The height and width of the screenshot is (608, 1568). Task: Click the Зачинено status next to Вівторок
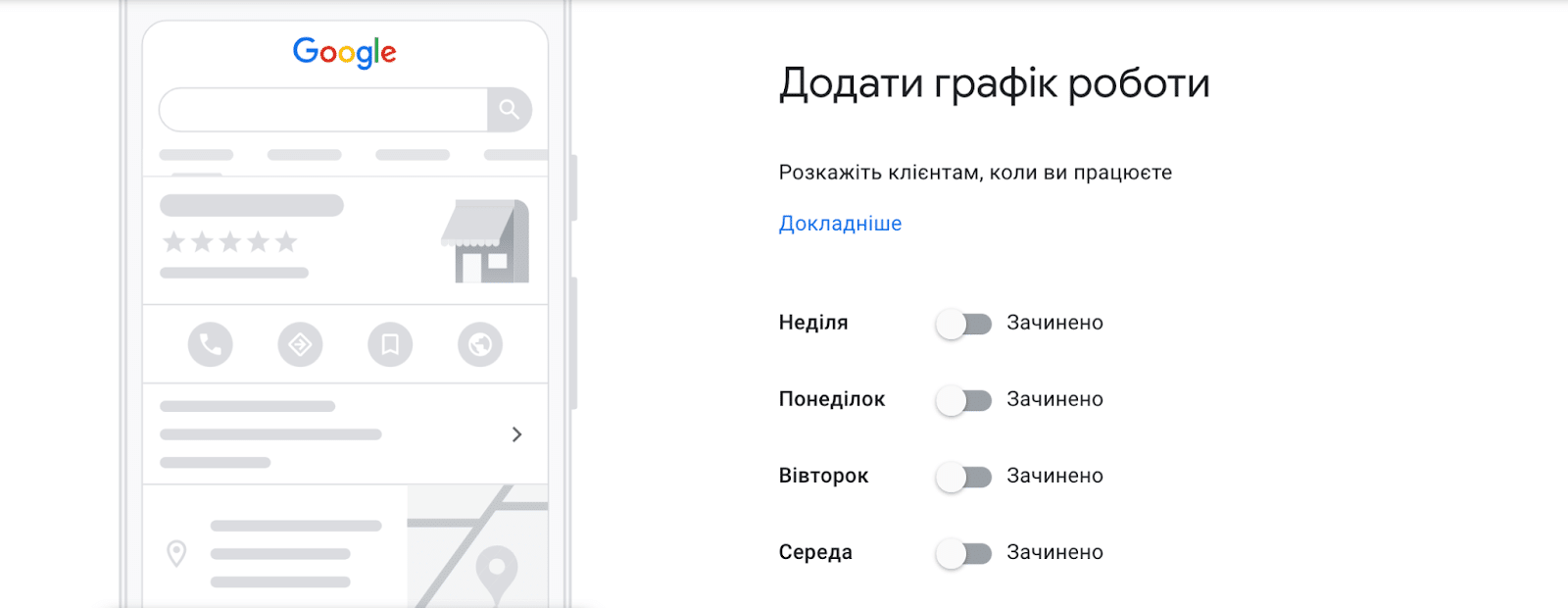point(1055,476)
